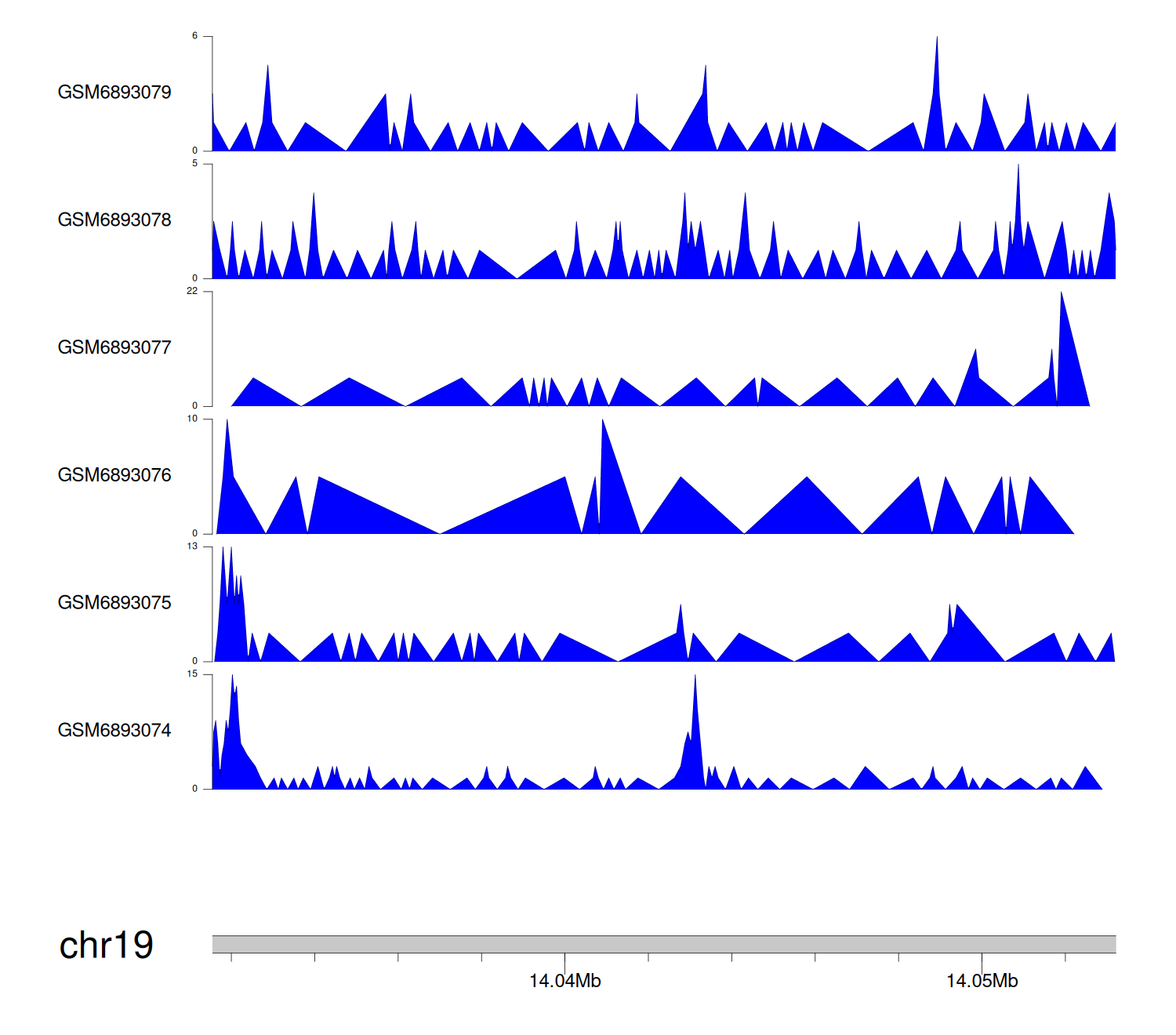The image size is (1176, 1035).
Task: Select the GSM6893078 track label
Action: (x=114, y=220)
